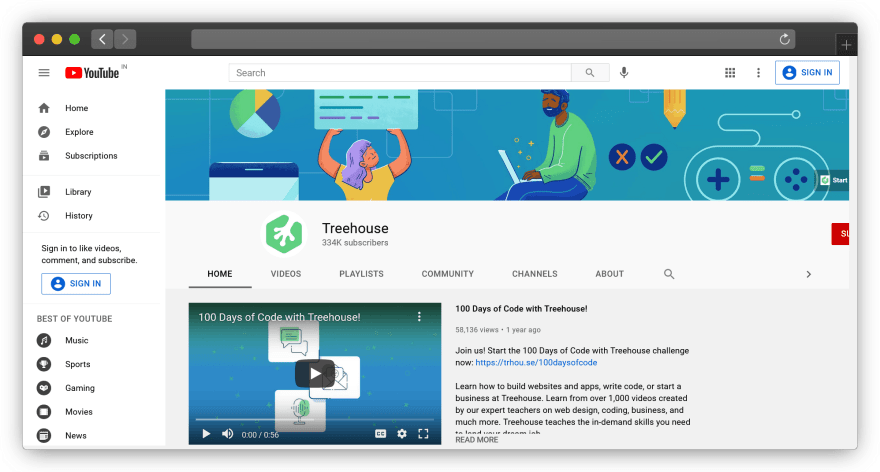Viewport: 880px width, 472px height.
Task: Click the Home sidebar icon
Action: (44, 108)
